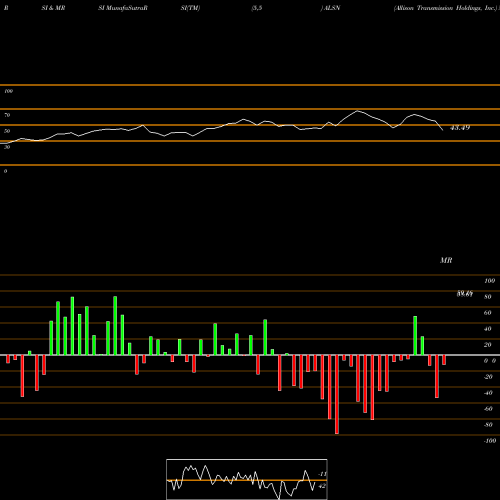
Task: Click the RSI axis label 100
Action: (8, 91)
